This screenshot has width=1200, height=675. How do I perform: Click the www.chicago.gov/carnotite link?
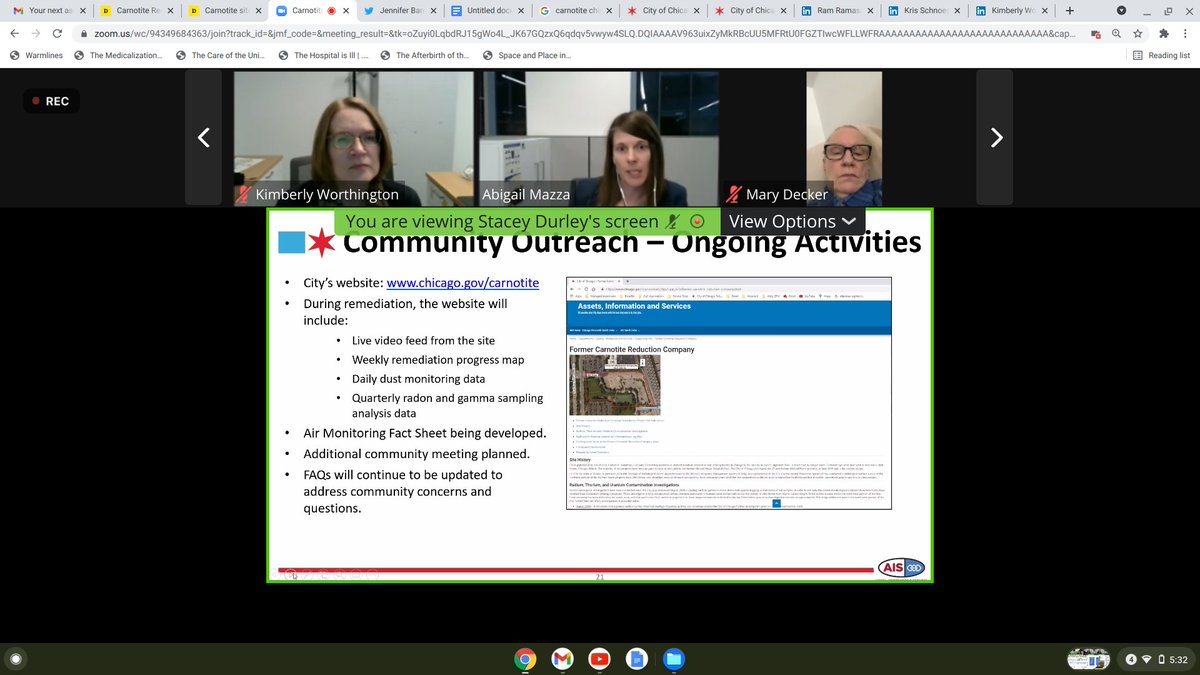[462, 283]
